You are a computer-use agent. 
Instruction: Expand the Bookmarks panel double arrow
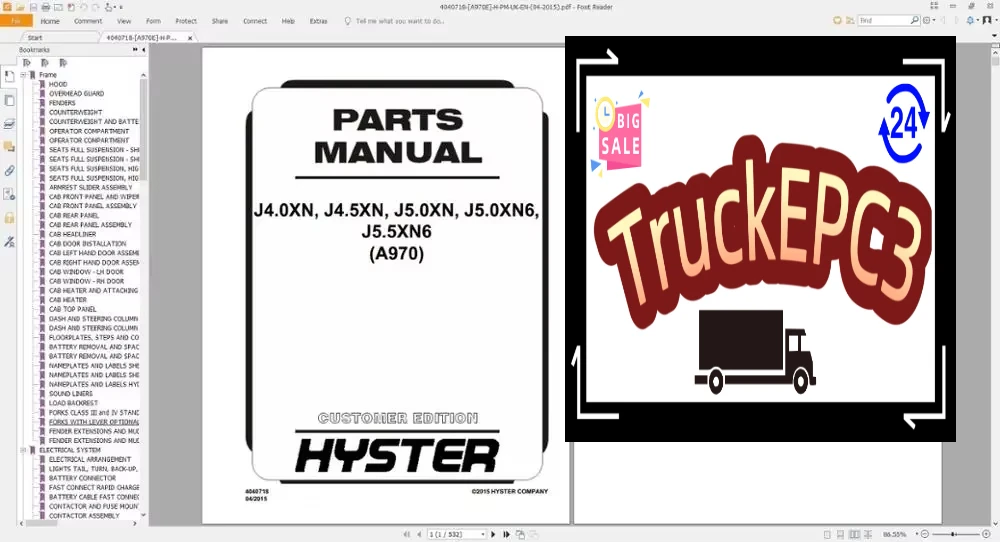tap(135, 49)
